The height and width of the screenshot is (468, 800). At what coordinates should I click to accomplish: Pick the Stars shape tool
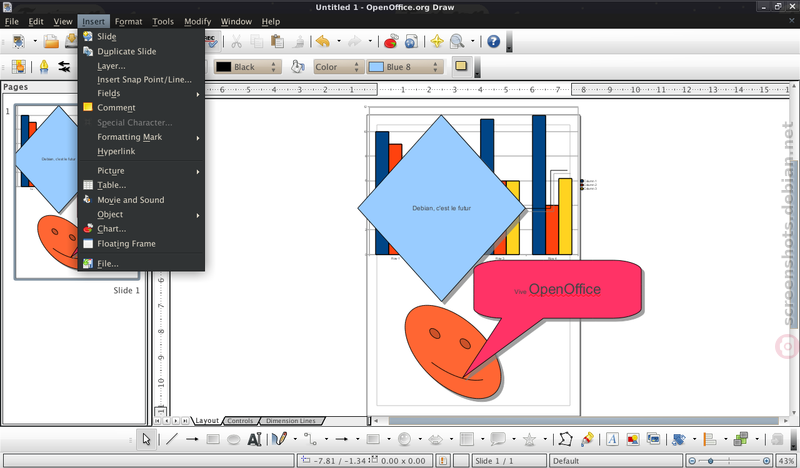(529, 439)
